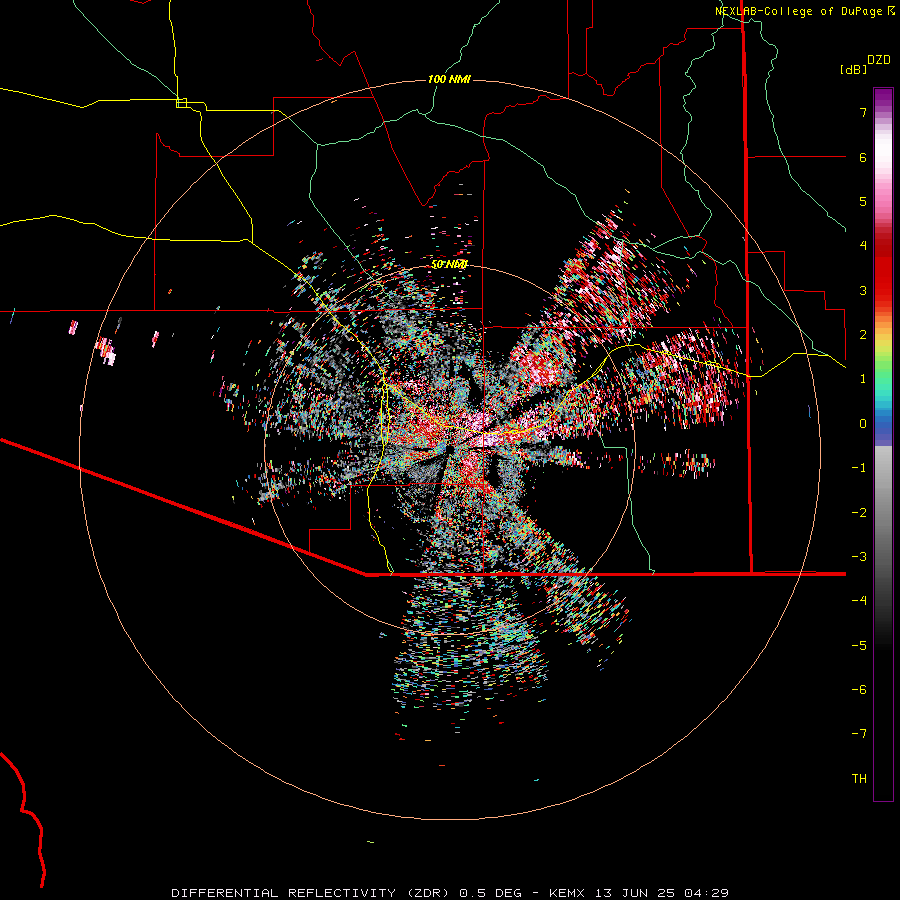Click the 100 NMI range ring label

[x=449, y=79]
